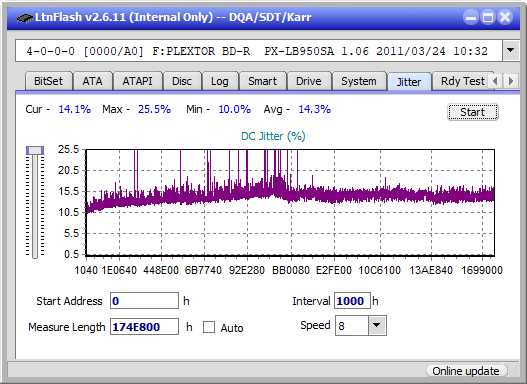Close the LtnFlash window
The image size is (527, 384).
(505, 17)
